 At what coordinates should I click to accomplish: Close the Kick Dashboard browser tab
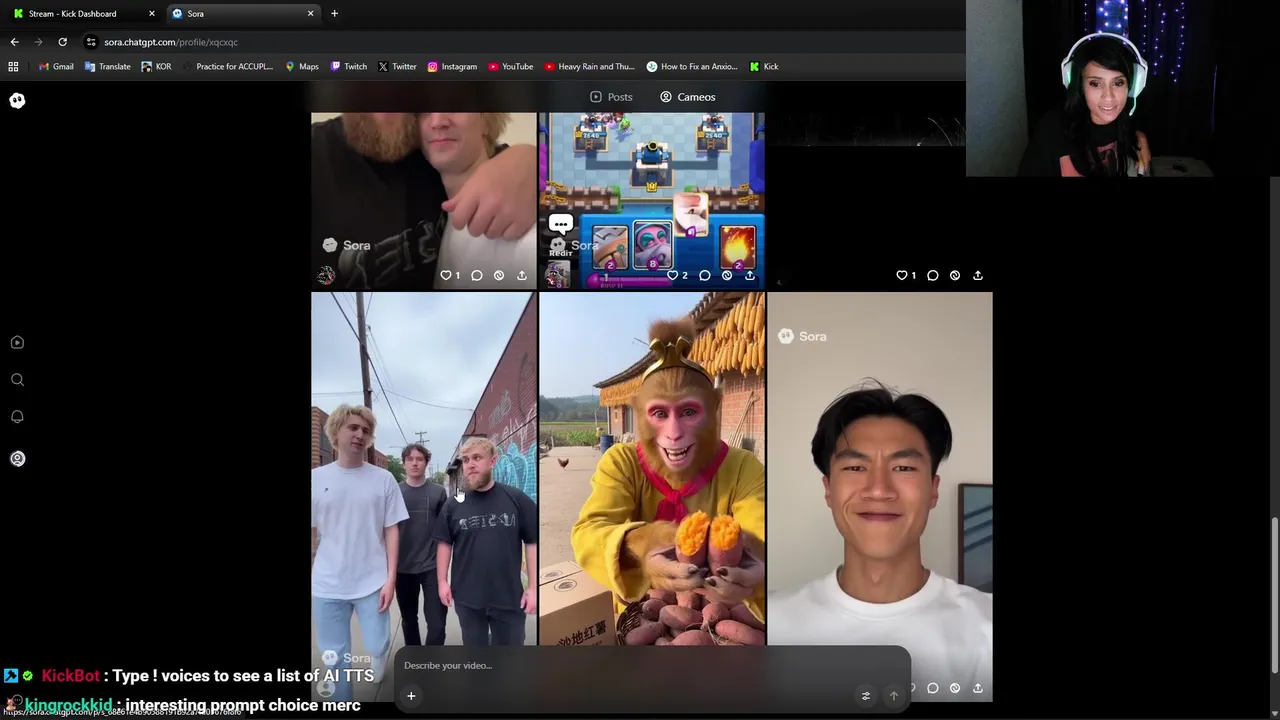152,14
